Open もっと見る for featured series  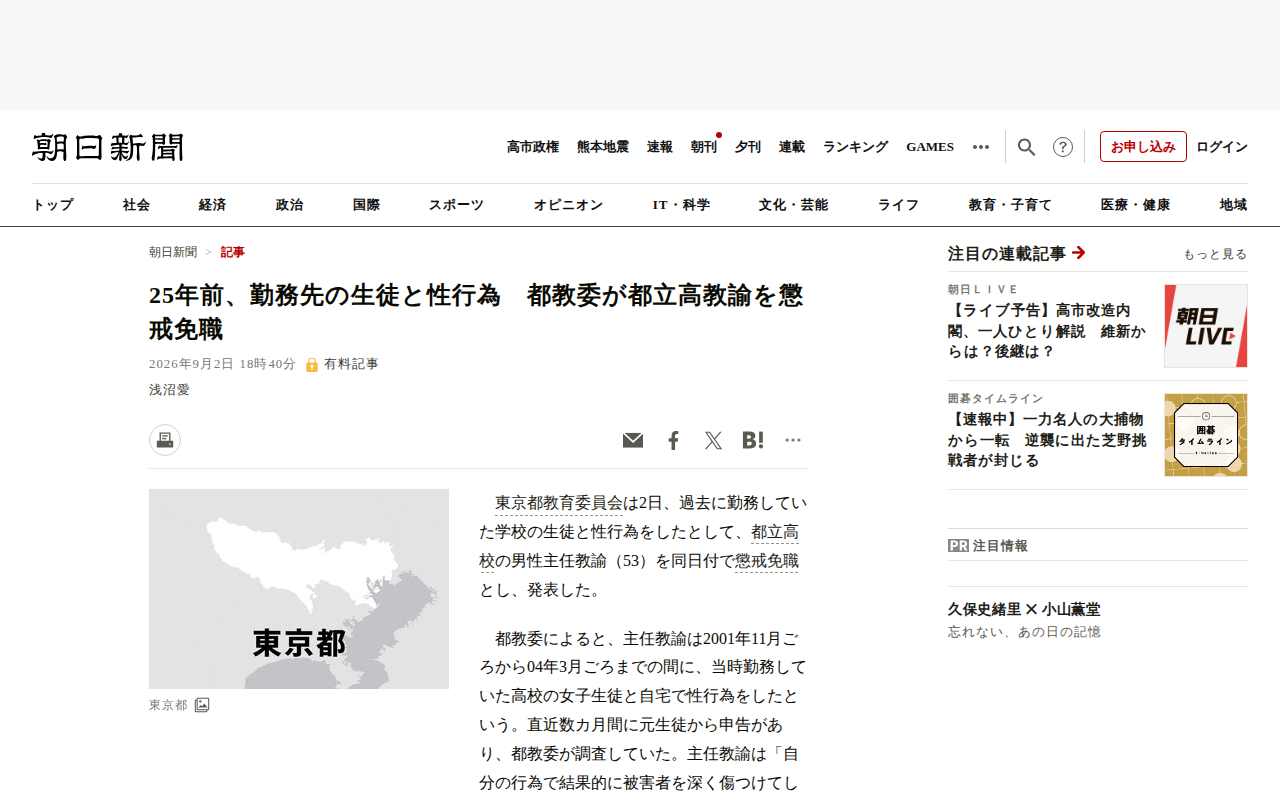(x=1215, y=254)
